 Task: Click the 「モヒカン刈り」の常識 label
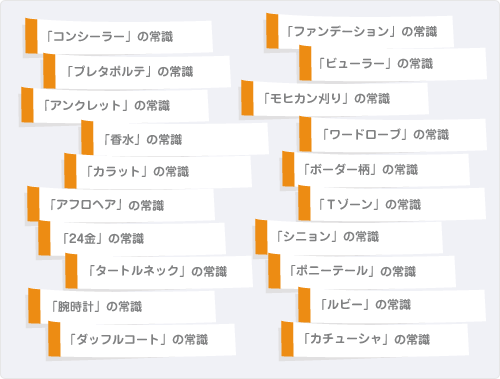point(335,98)
